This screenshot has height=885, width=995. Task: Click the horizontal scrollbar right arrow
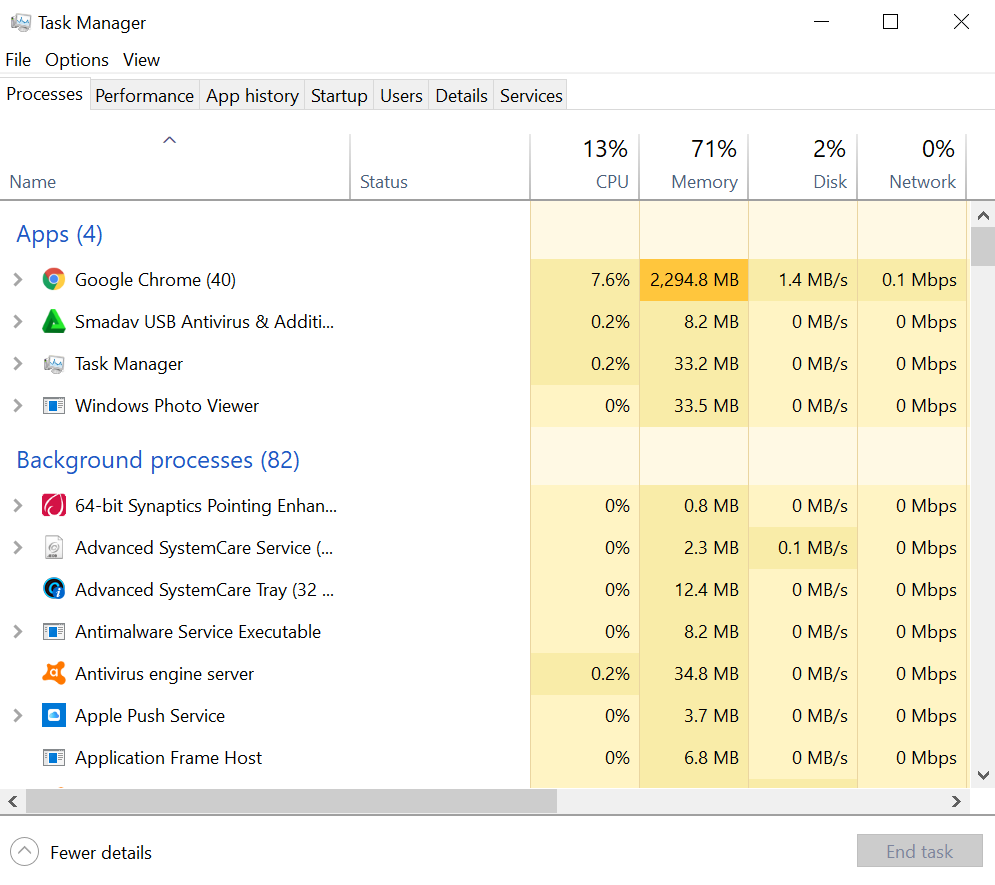point(956,801)
